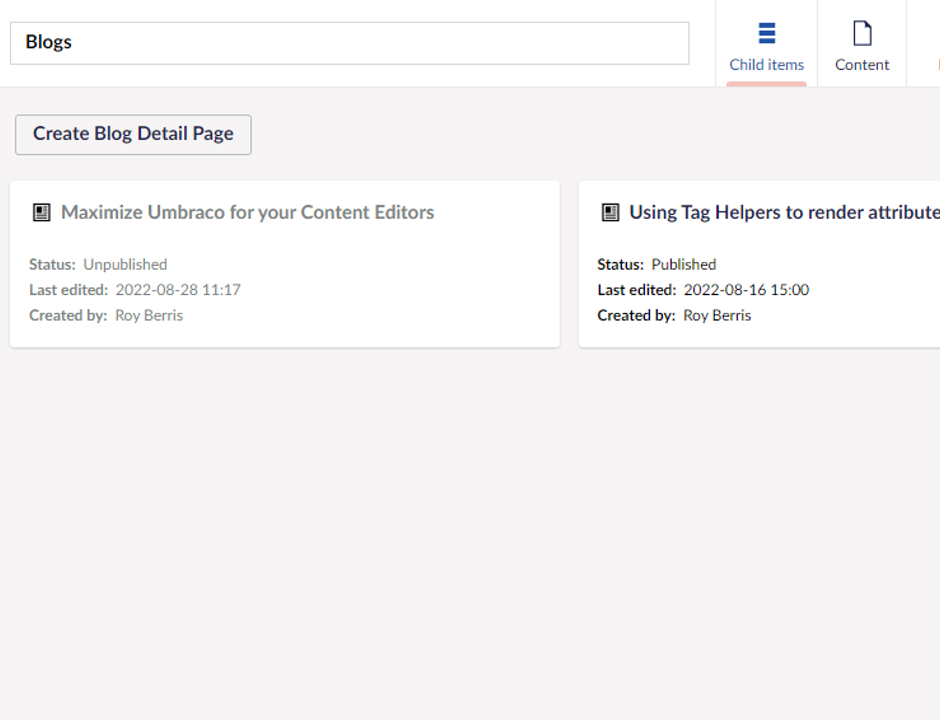Click Roy Berris on the Maximize Umbraco card
The image size is (940, 720).
pos(149,315)
